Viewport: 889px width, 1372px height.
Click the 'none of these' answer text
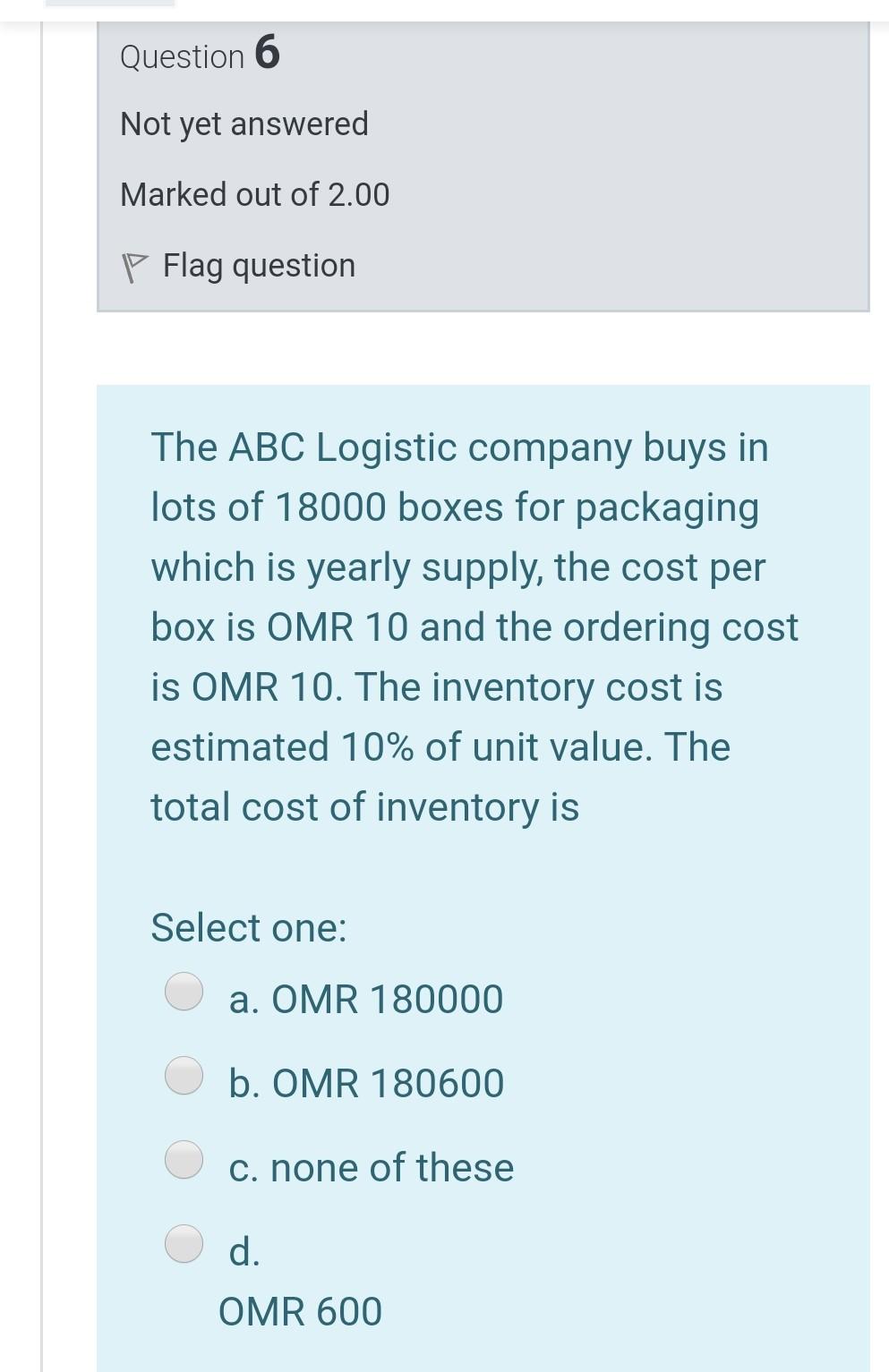point(371,1166)
